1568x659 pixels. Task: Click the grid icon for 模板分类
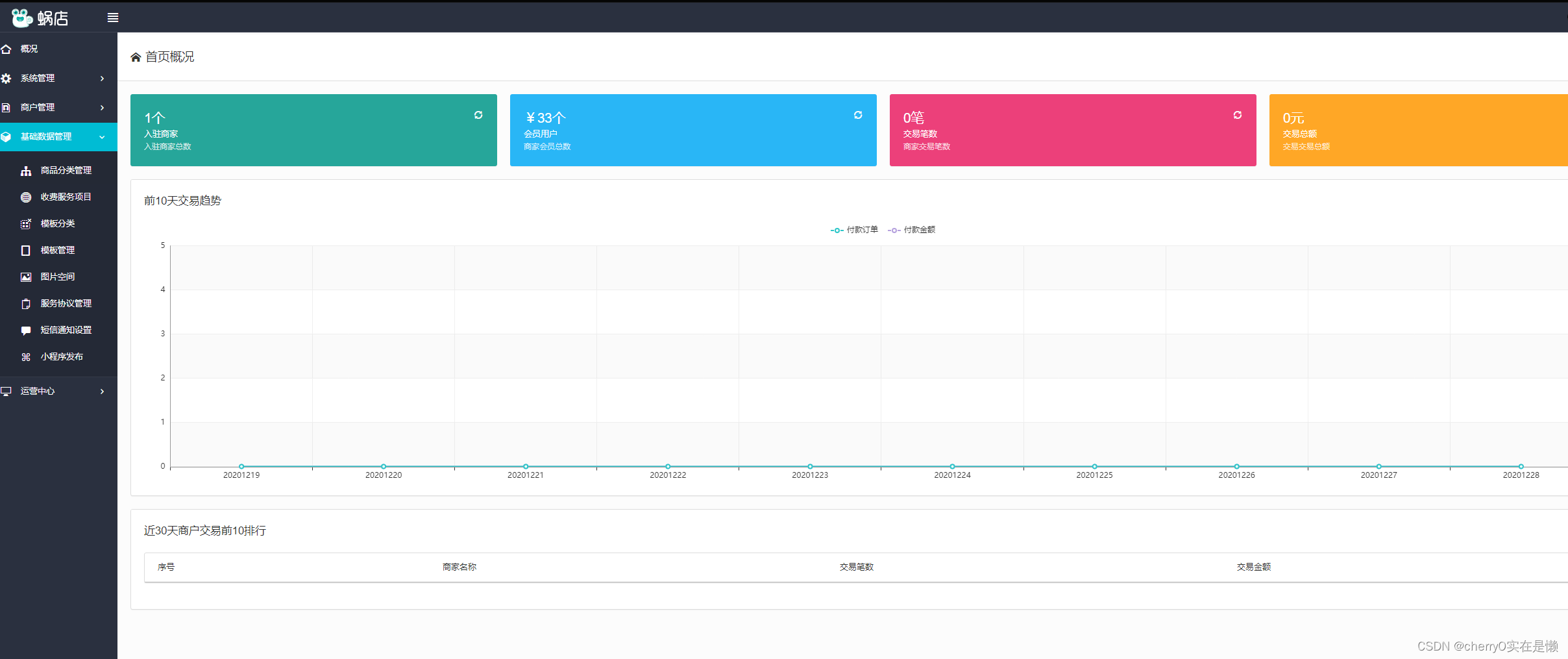pyautogui.click(x=26, y=224)
